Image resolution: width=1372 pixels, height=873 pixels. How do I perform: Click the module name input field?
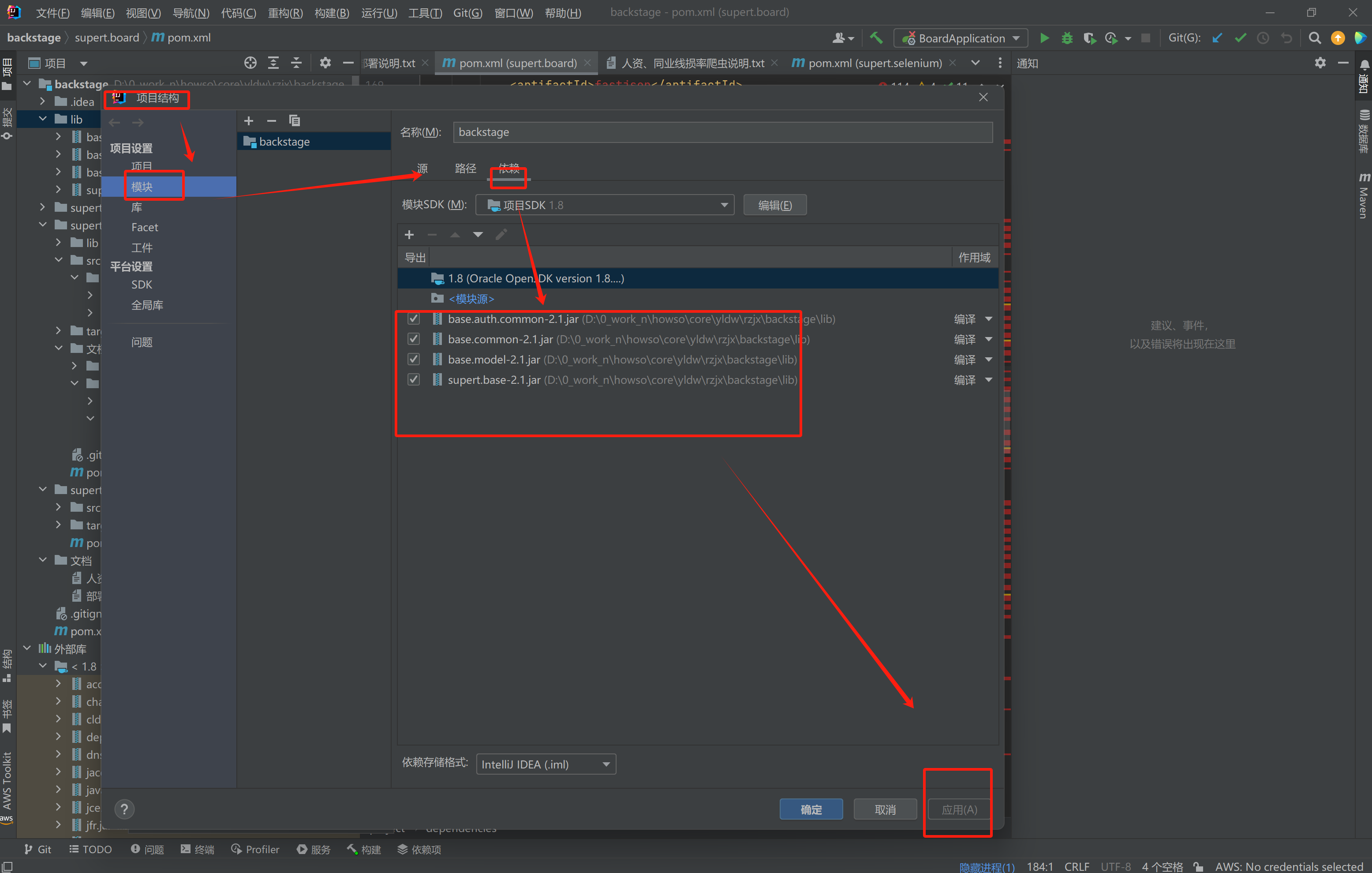[x=722, y=132]
